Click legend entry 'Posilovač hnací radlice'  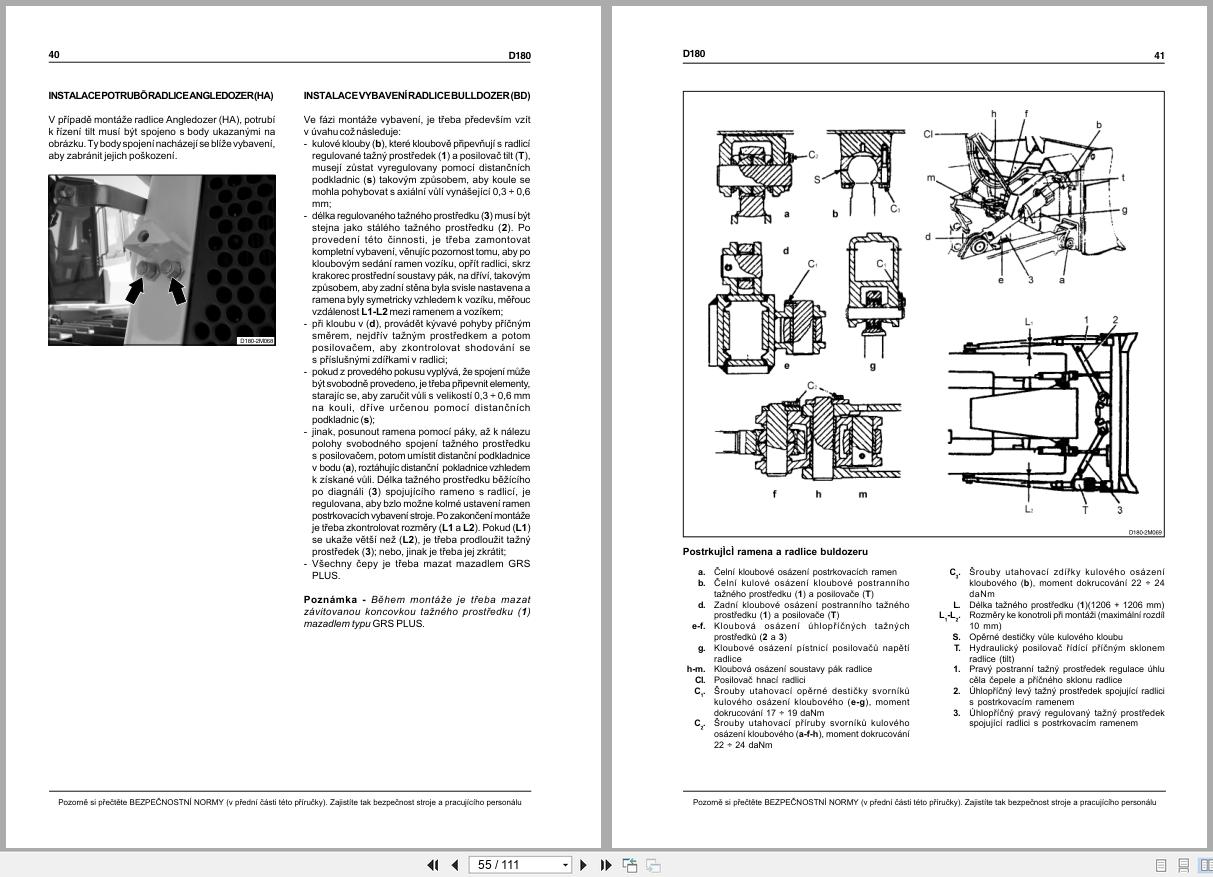pos(759,680)
